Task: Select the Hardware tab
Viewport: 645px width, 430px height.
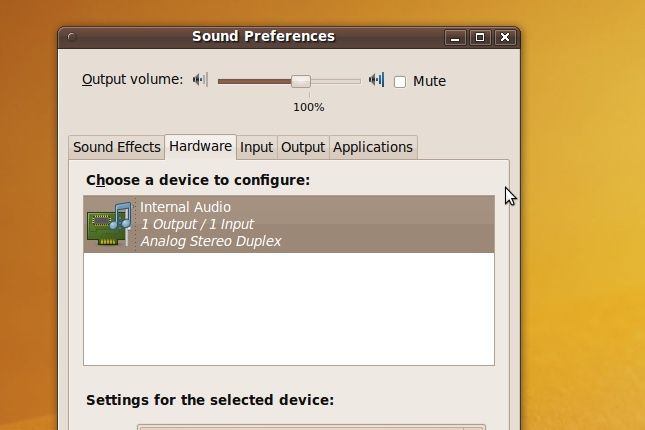Action: point(200,146)
